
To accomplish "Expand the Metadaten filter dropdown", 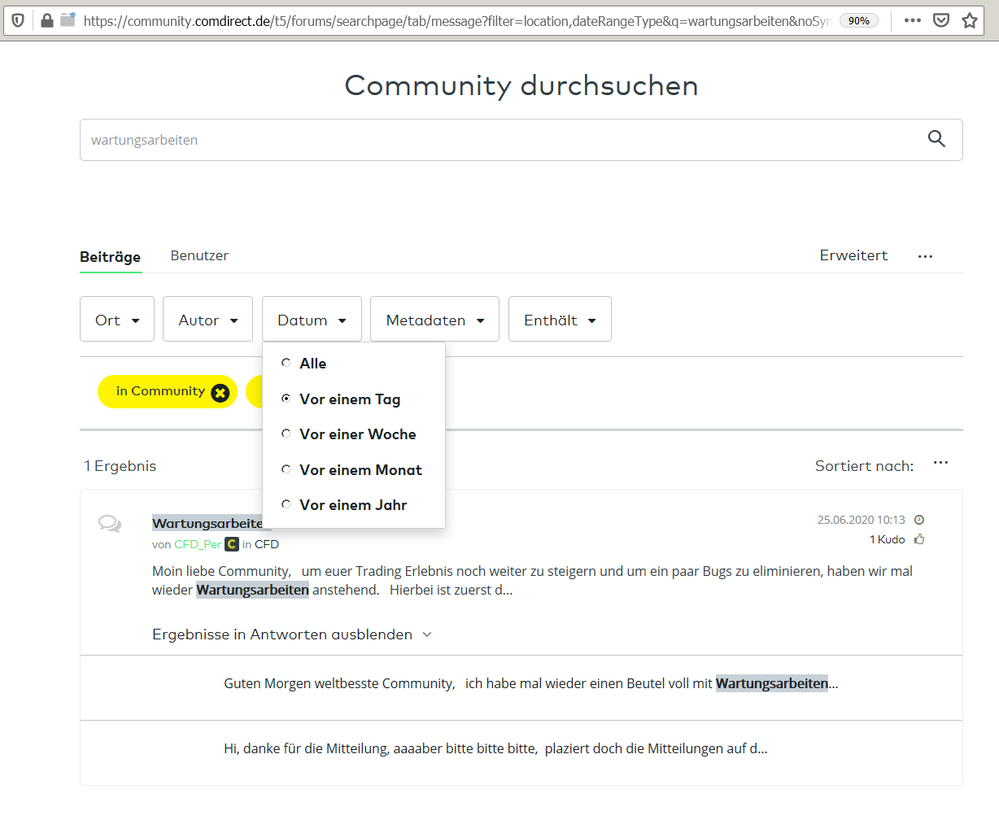I will tap(434, 320).
